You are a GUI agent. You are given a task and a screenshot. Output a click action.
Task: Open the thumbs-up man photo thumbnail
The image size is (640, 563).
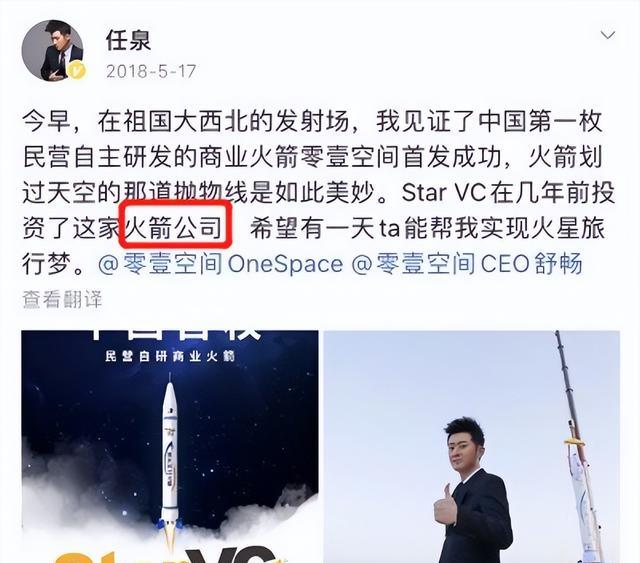click(x=472, y=447)
